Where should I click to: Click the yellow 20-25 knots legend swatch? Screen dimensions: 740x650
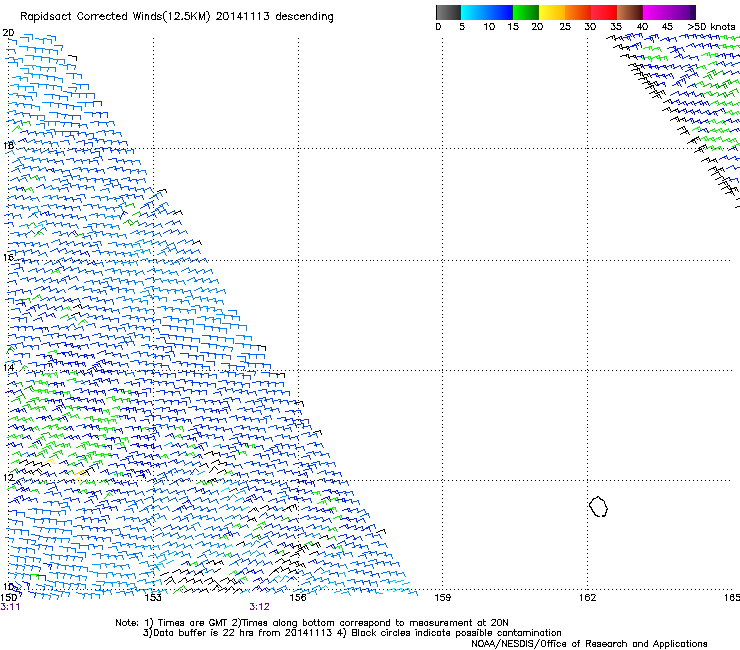pos(552,12)
